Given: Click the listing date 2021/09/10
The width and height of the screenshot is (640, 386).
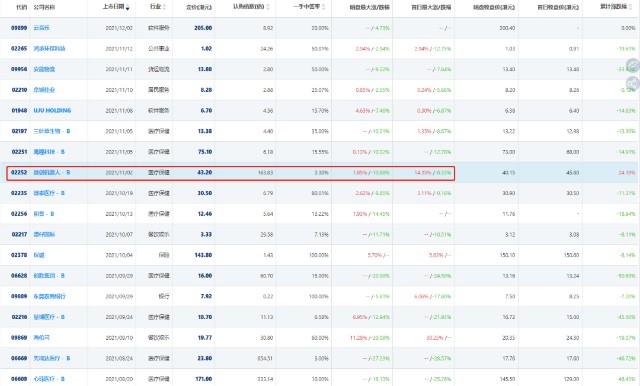Looking at the screenshot, I should (119, 338).
